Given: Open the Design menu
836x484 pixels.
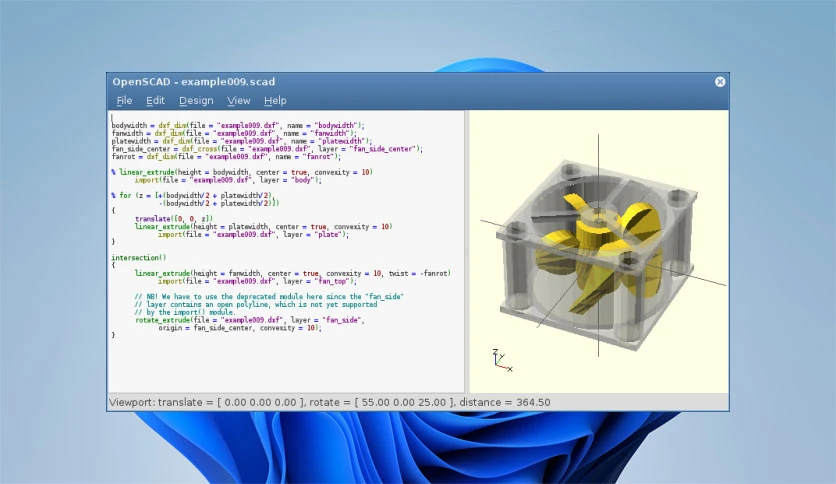Looking at the screenshot, I should 196,100.
